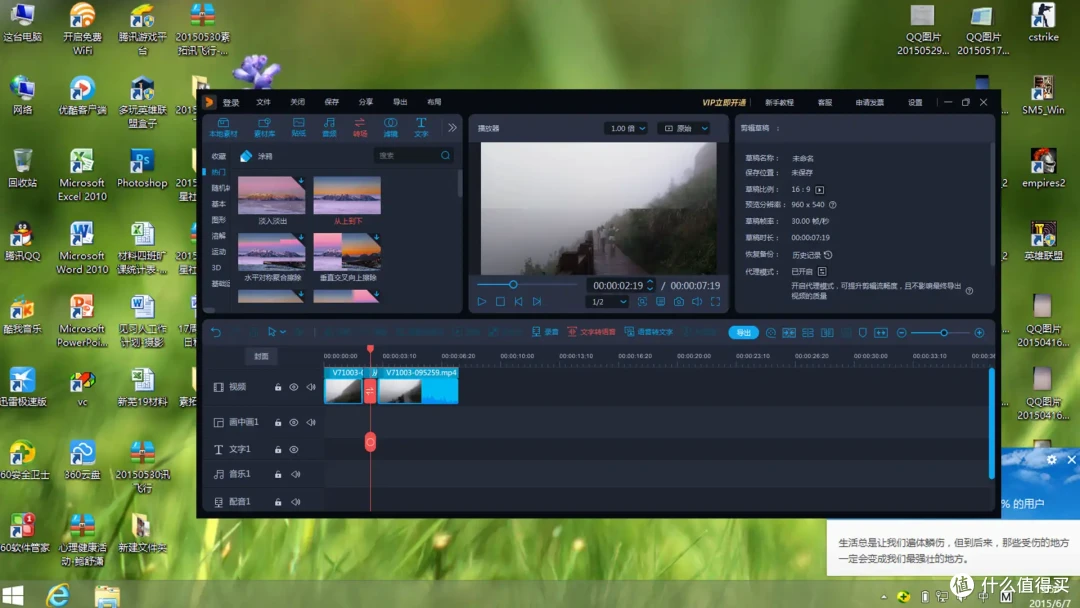Hide the 画中画1 track with eye icon
This screenshot has width=1080, height=608.
[x=293, y=422]
